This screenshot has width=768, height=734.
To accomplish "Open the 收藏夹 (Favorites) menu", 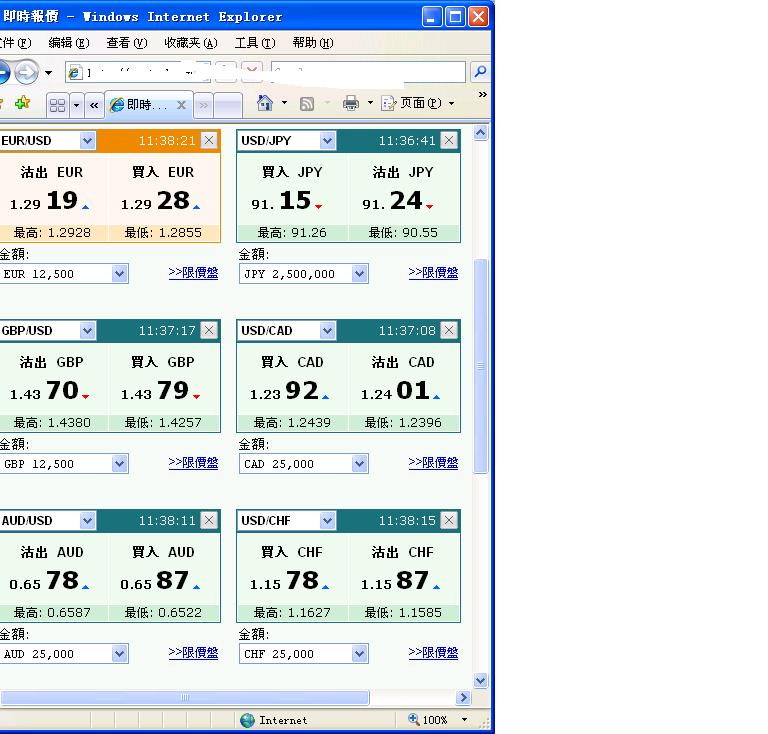I will pos(191,43).
